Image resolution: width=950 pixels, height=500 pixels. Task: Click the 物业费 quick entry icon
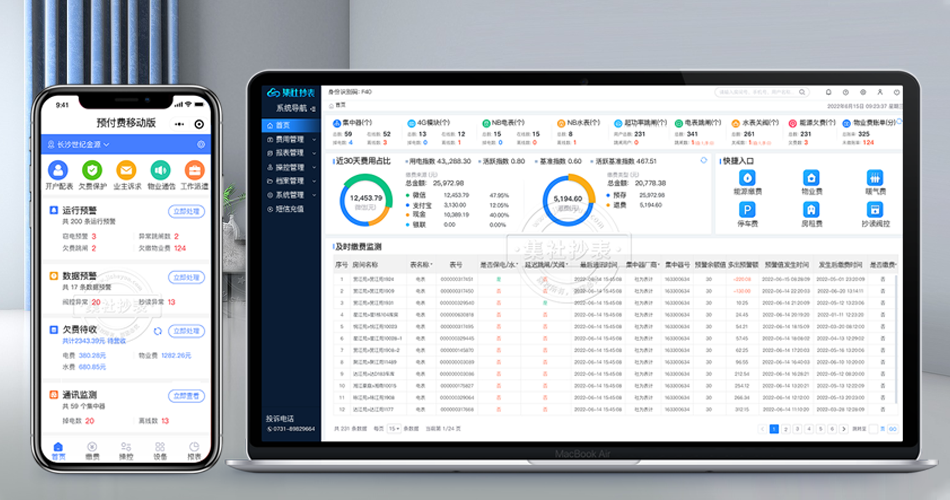pos(811,176)
